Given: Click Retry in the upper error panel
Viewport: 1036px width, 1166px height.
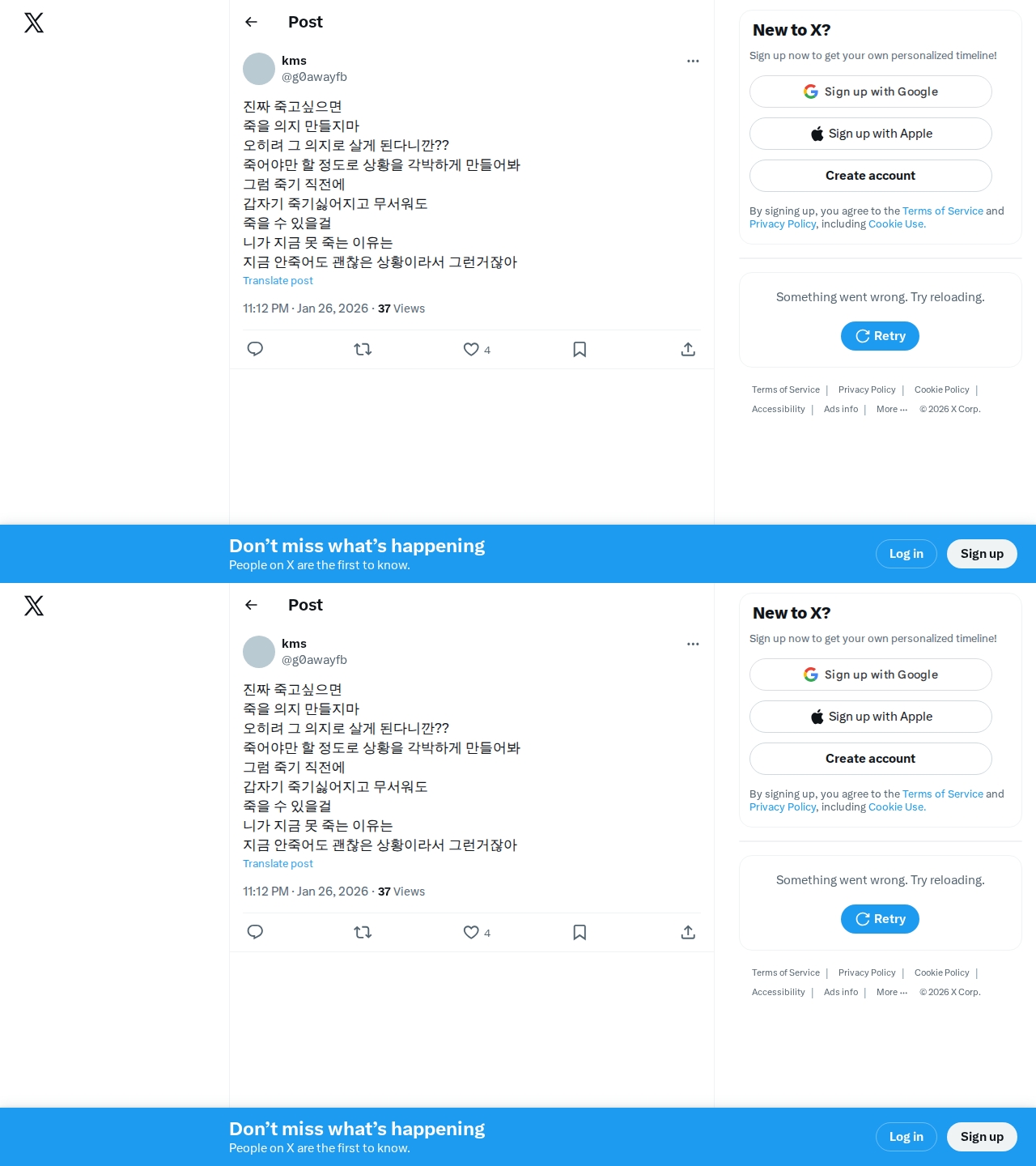Looking at the screenshot, I should point(880,336).
